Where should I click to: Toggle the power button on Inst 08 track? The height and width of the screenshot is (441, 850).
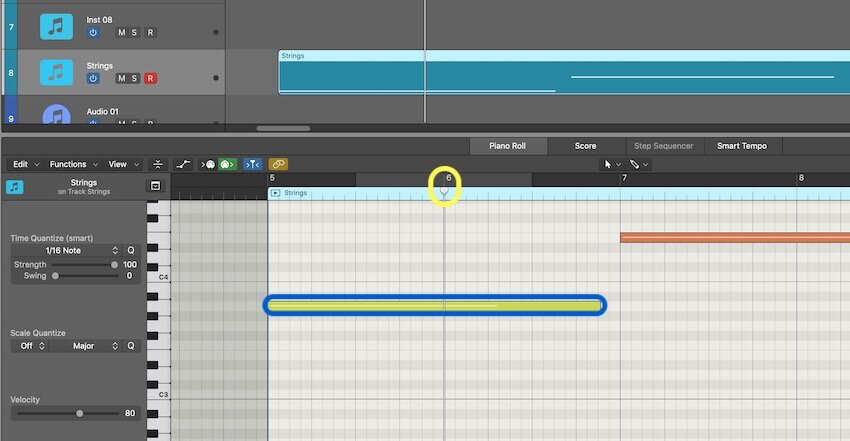click(x=93, y=33)
